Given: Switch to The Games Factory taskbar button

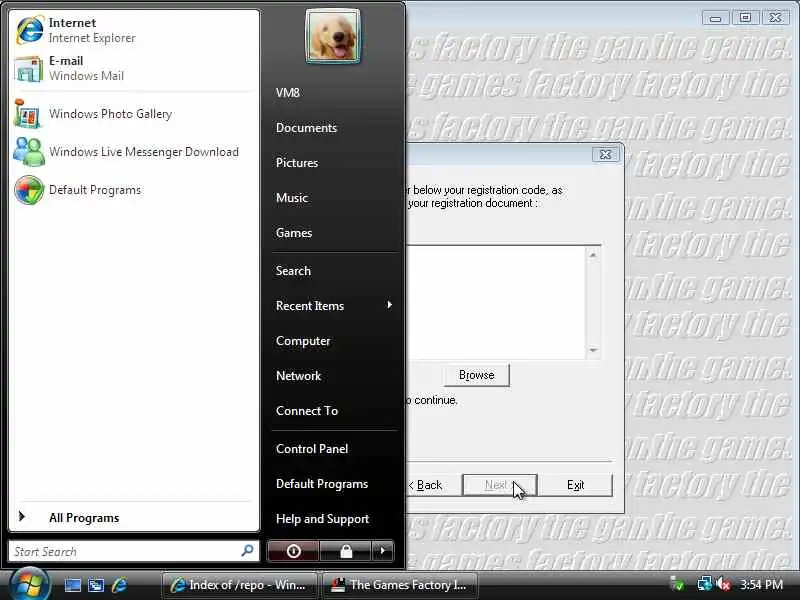Looking at the screenshot, I should click(x=401, y=585).
